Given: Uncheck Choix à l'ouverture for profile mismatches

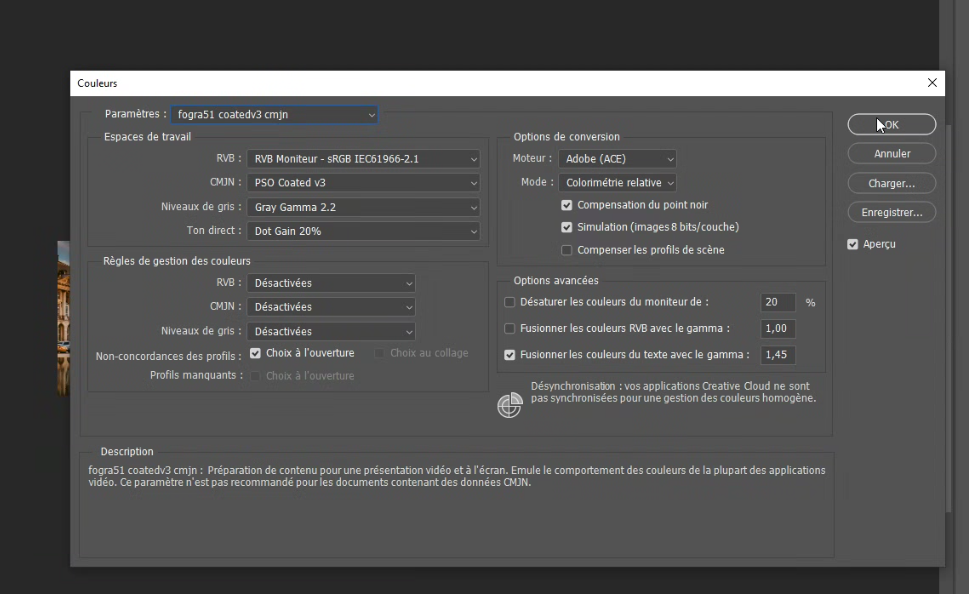Looking at the screenshot, I should click(256, 353).
